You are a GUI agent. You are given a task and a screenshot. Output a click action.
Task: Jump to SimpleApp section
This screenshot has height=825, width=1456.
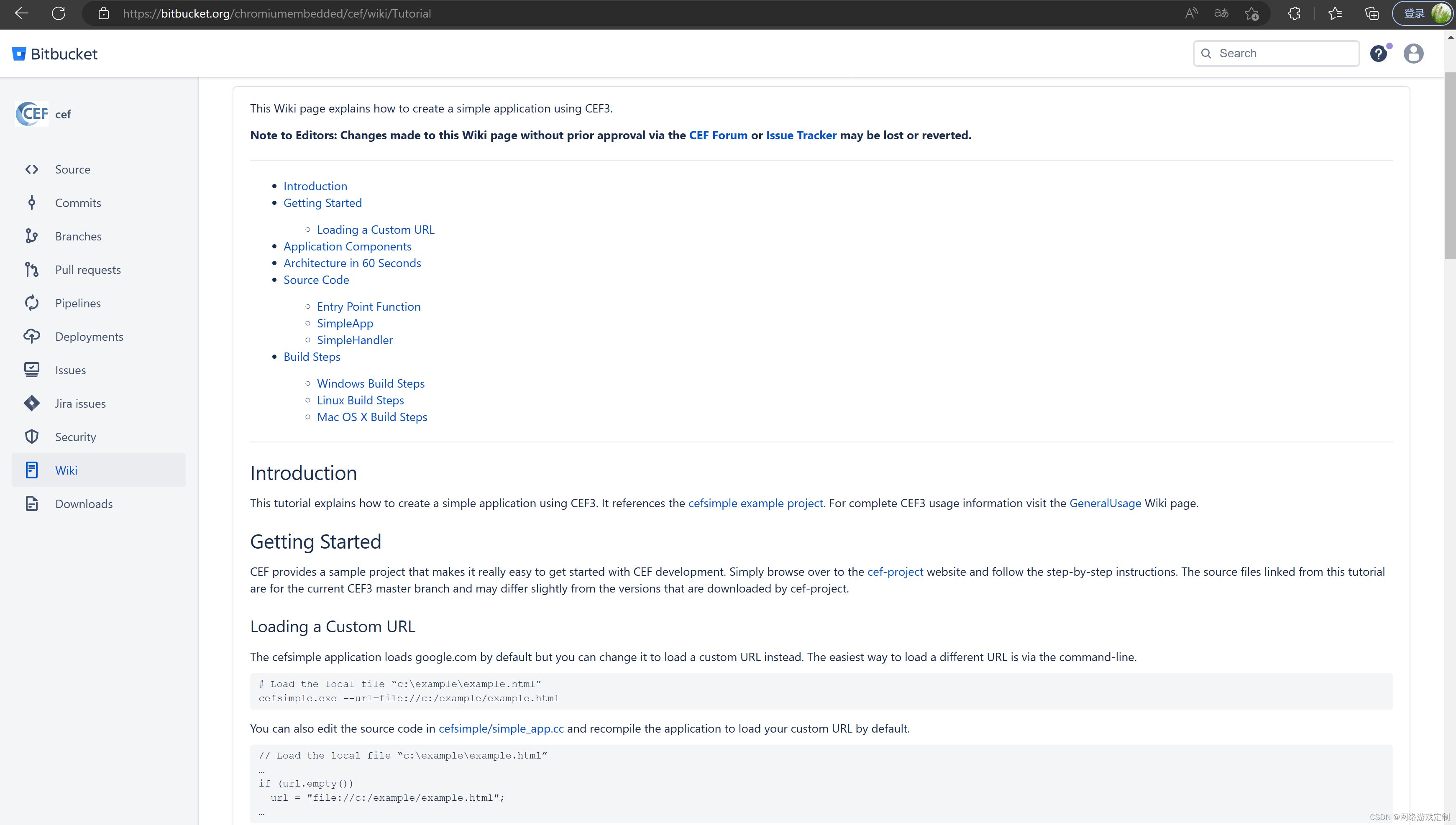point(345,324)
